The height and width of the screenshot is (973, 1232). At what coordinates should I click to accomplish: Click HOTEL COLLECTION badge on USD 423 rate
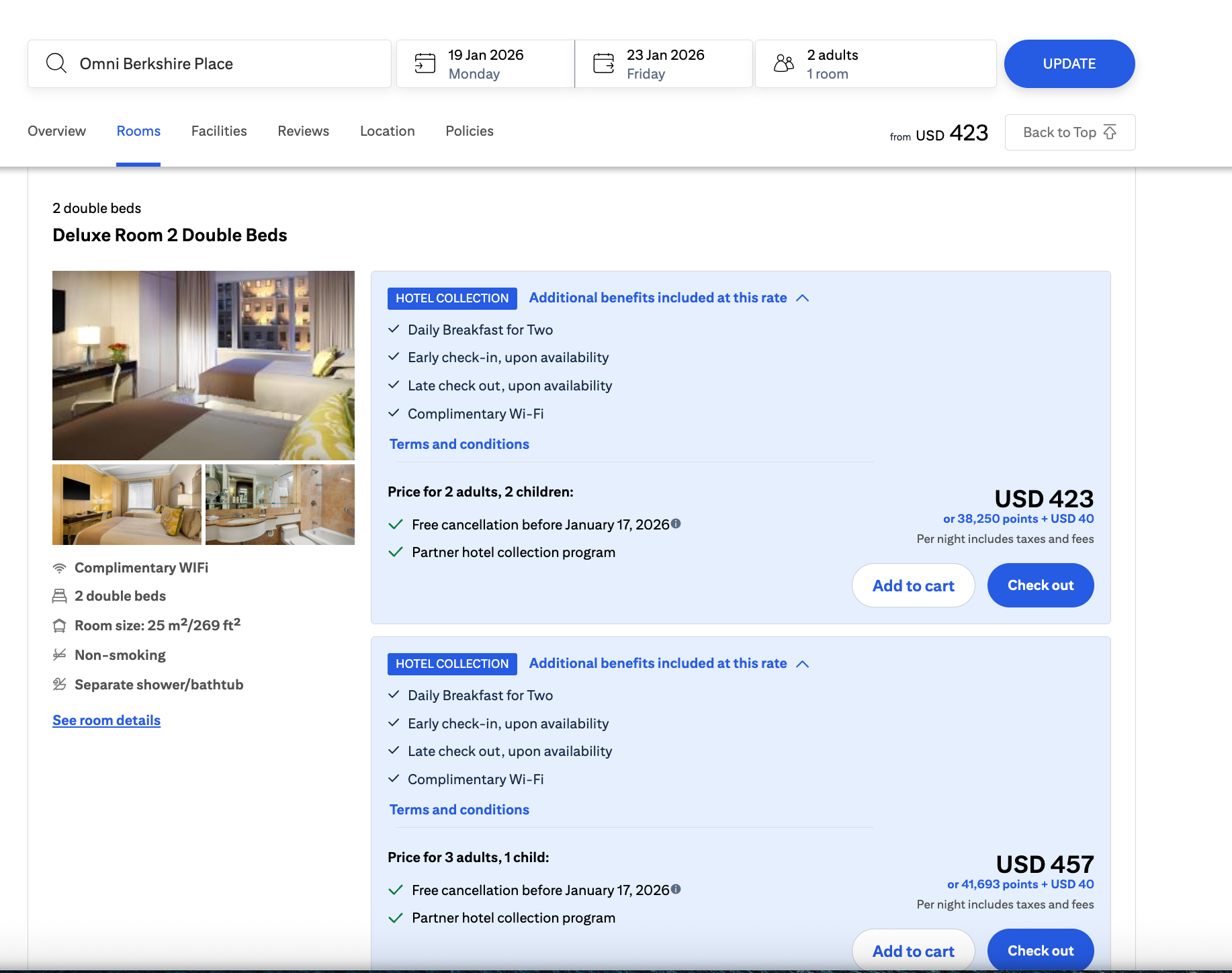click(452, 298)
